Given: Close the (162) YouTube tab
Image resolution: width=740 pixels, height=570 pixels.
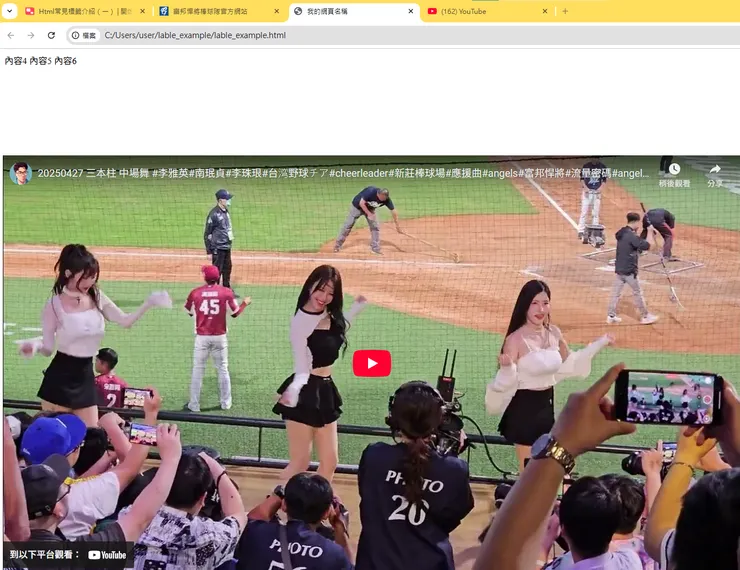Looking at the screenshot, I should pyautogui.click(x=545, y=11).
